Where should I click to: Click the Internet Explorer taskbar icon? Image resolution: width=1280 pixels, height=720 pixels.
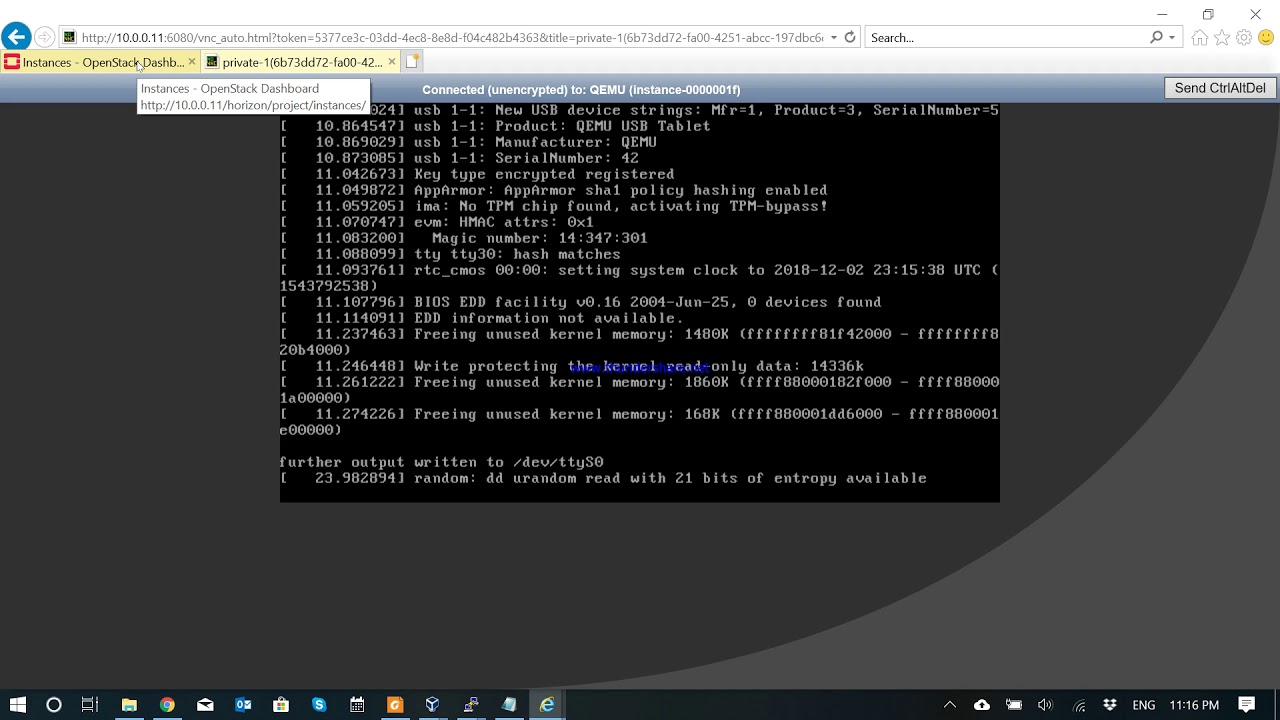[547, 705]
